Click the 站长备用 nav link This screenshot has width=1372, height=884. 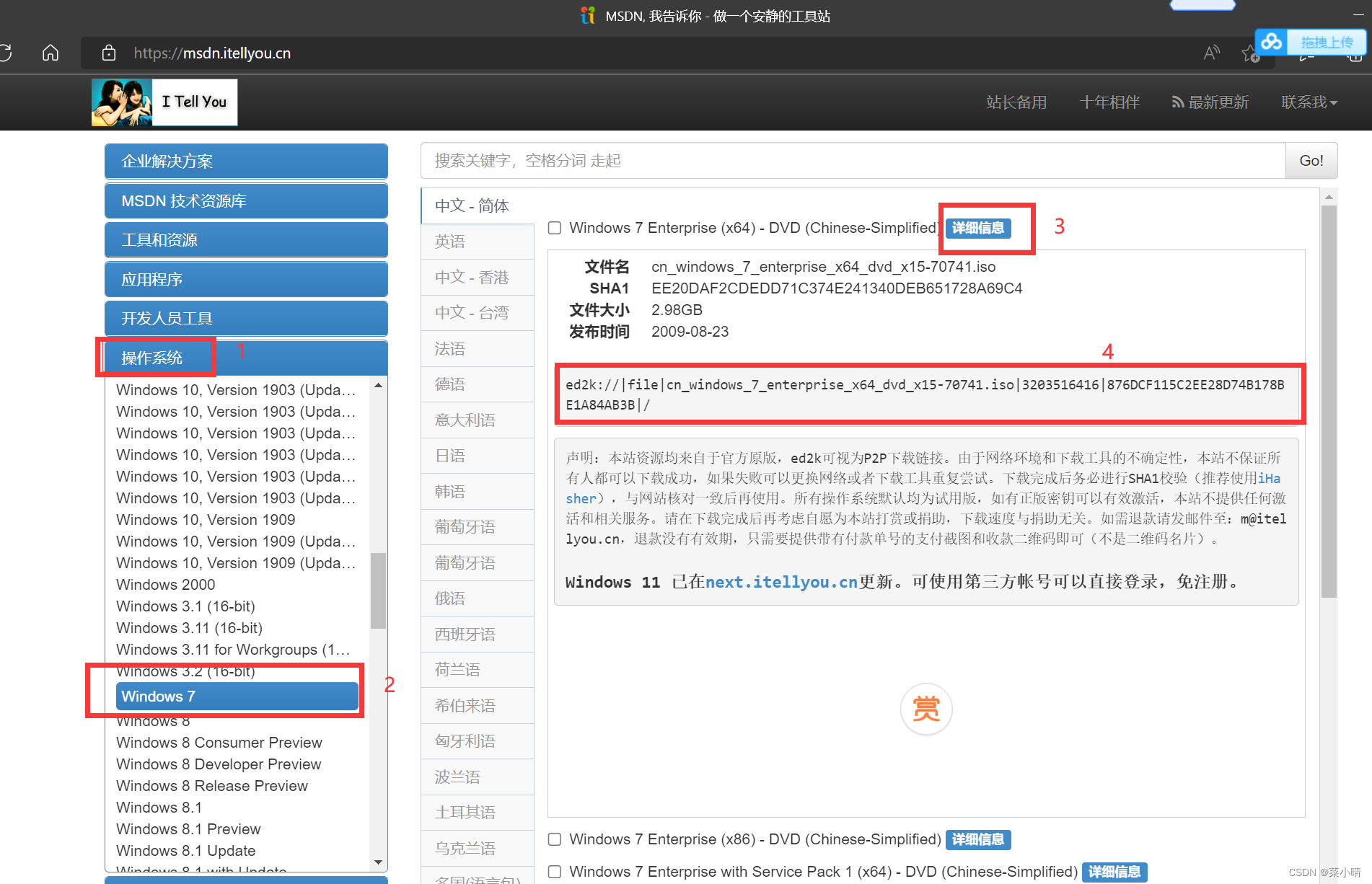tap(1016, 102)
